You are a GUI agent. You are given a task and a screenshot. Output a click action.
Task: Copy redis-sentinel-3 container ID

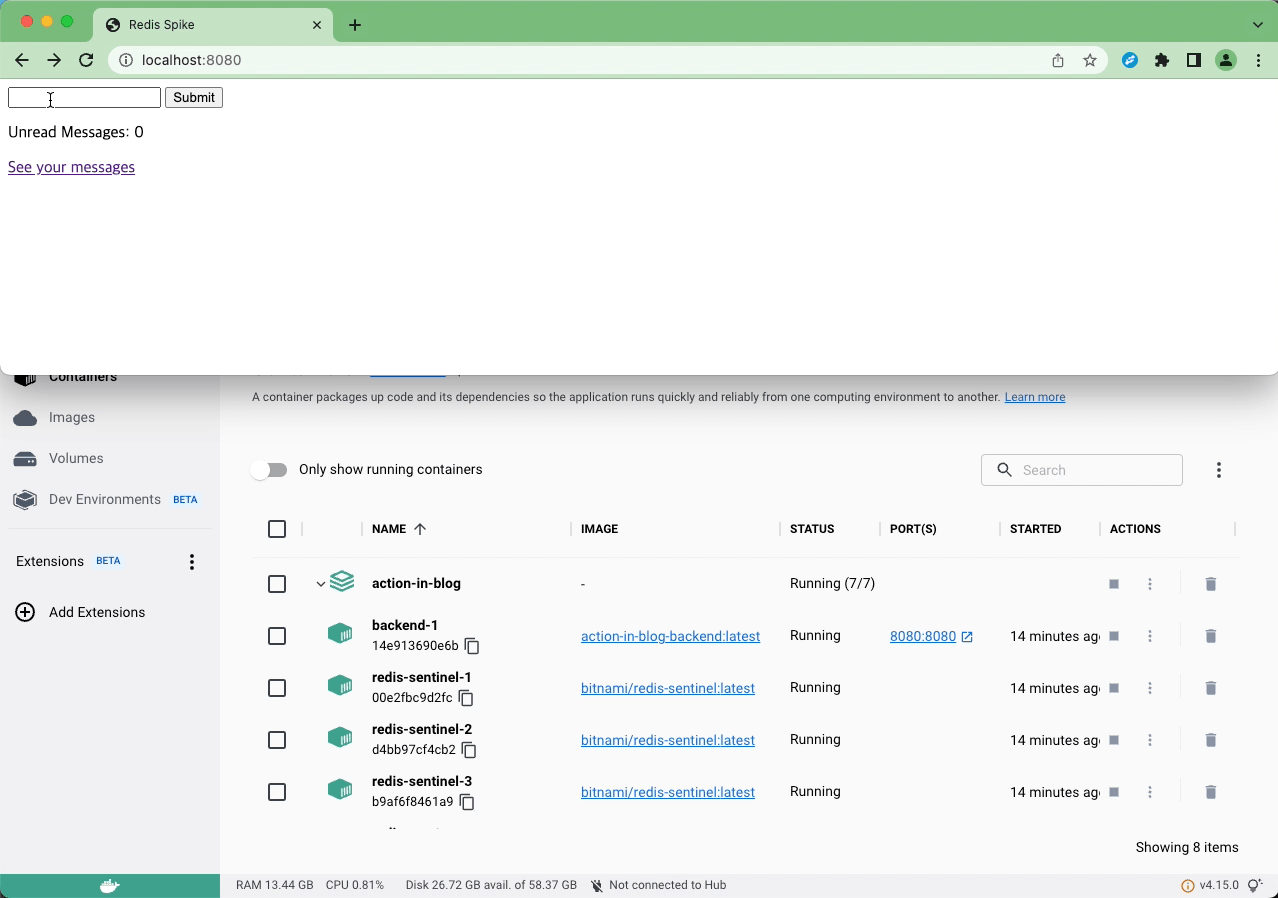tap(467, 802)
